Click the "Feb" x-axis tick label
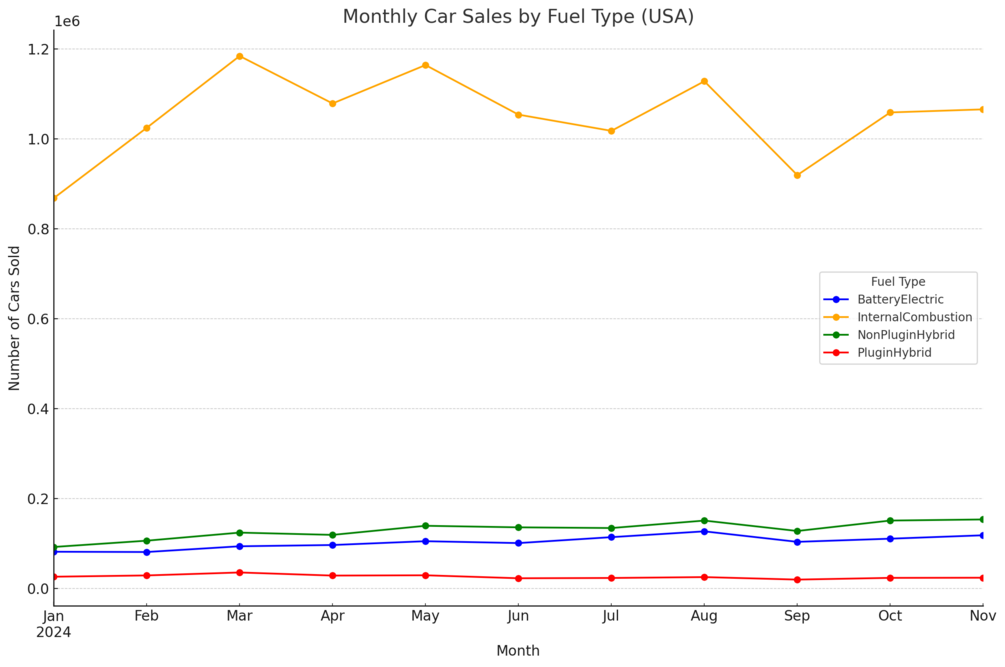The width and height of the screenshot is (1005, 667). coord(147,616)
